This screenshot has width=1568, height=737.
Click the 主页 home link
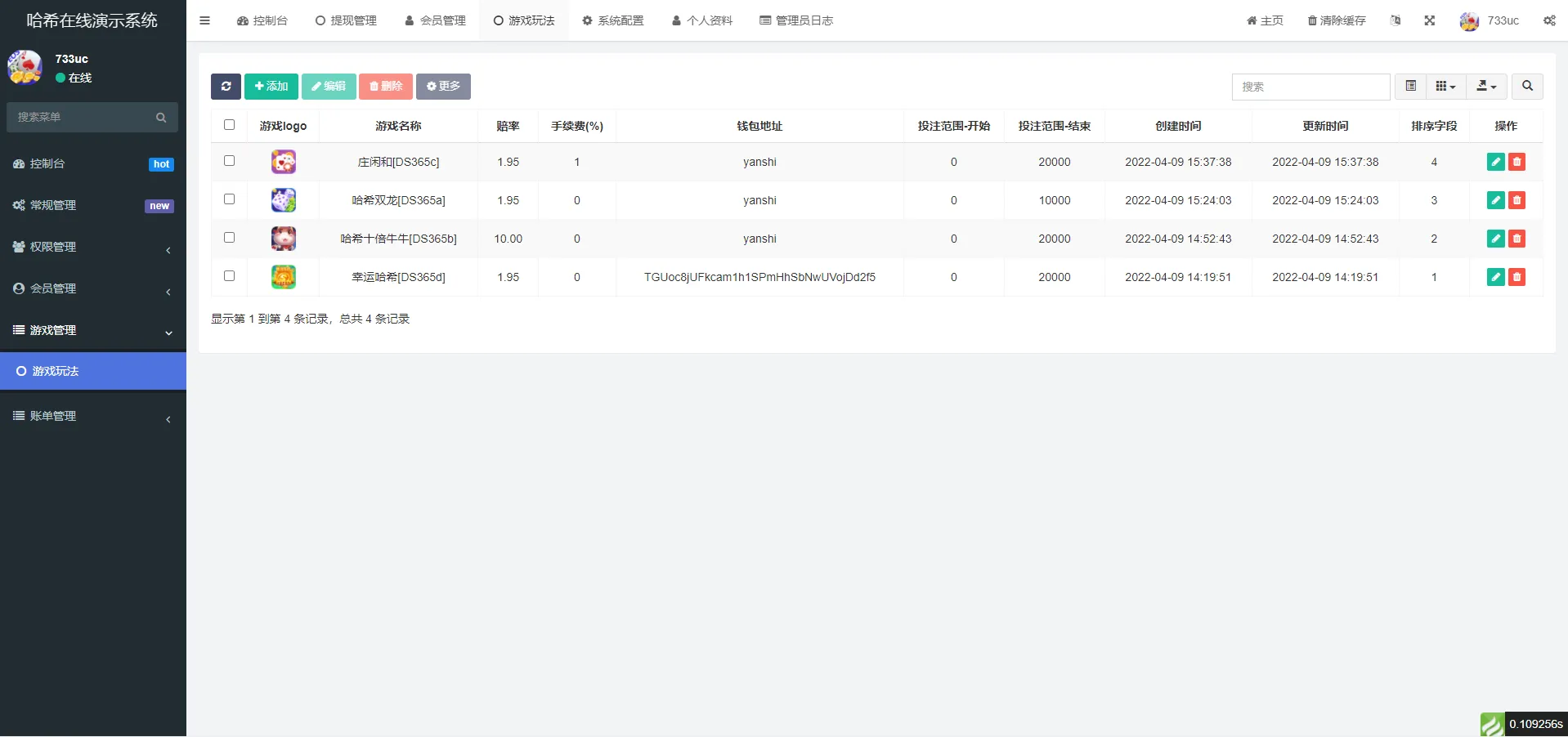[1265, 20]
